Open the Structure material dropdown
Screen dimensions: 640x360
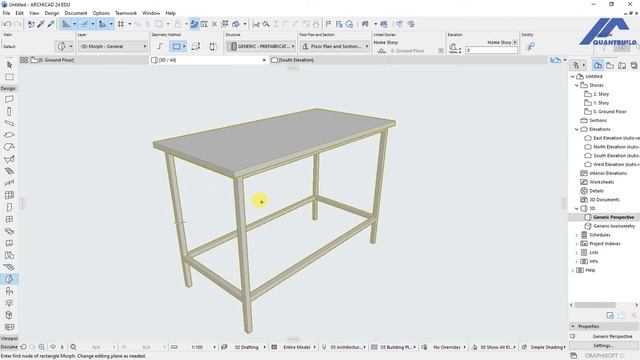pyautogui.click(x=261, y=47)
